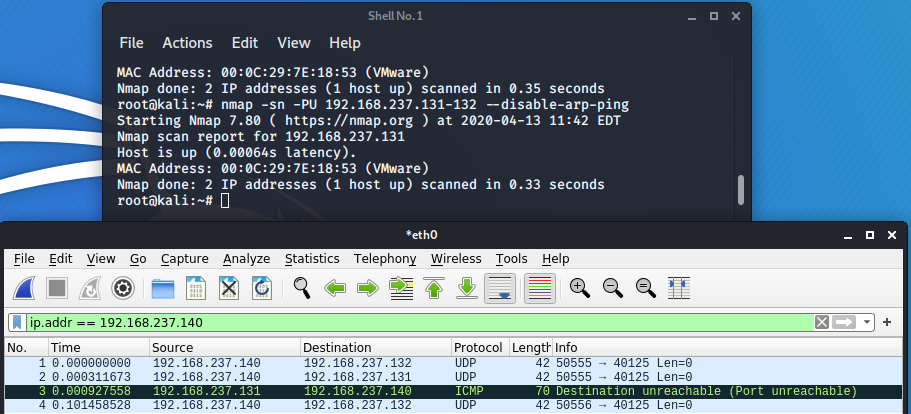Save this capture file
Viewport: 911px width, 414px height.
[196, 288]
